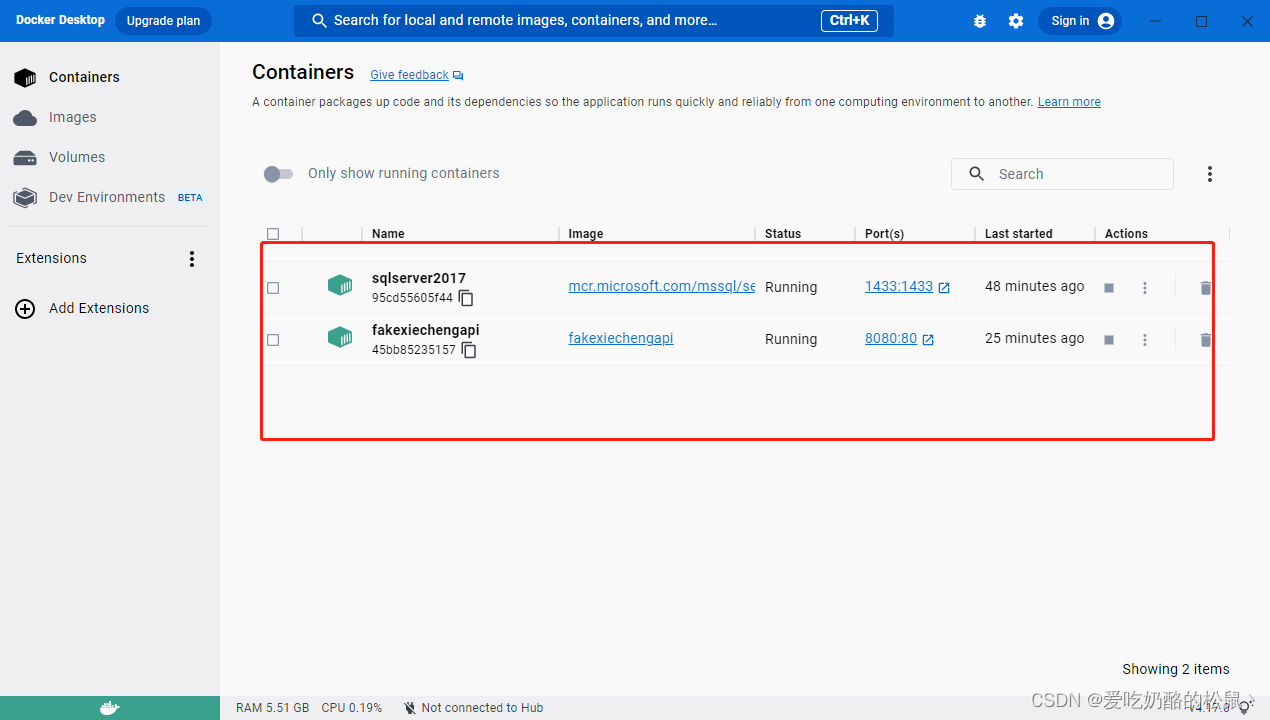Open the settings gear icon
Image resolution: width=1270 pixels, height=720 pixels.
click(x=1016, y=21)
